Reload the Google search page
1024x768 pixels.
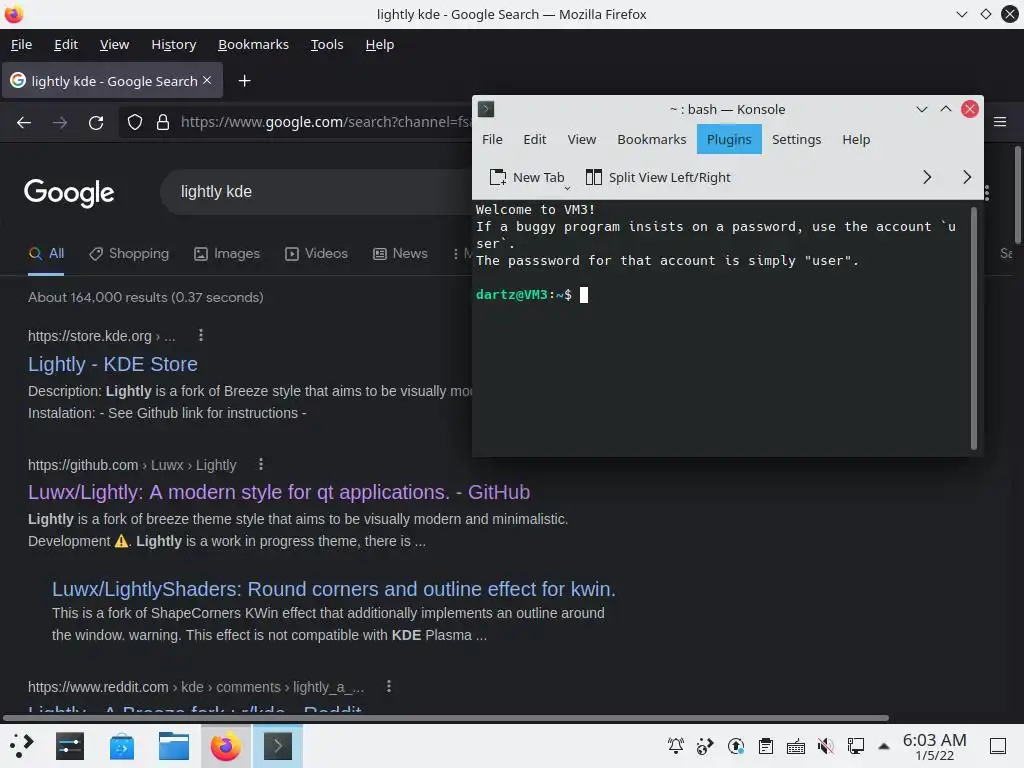(x=96, y=122)
